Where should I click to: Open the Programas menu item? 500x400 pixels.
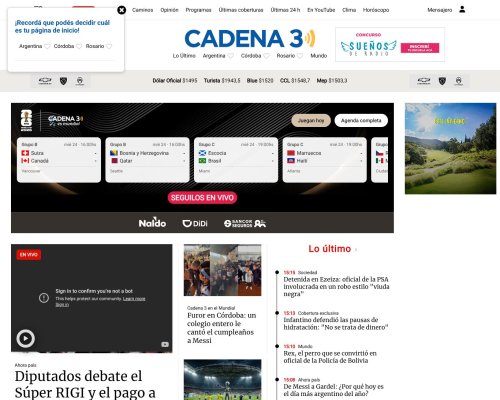tap(198, 10)
